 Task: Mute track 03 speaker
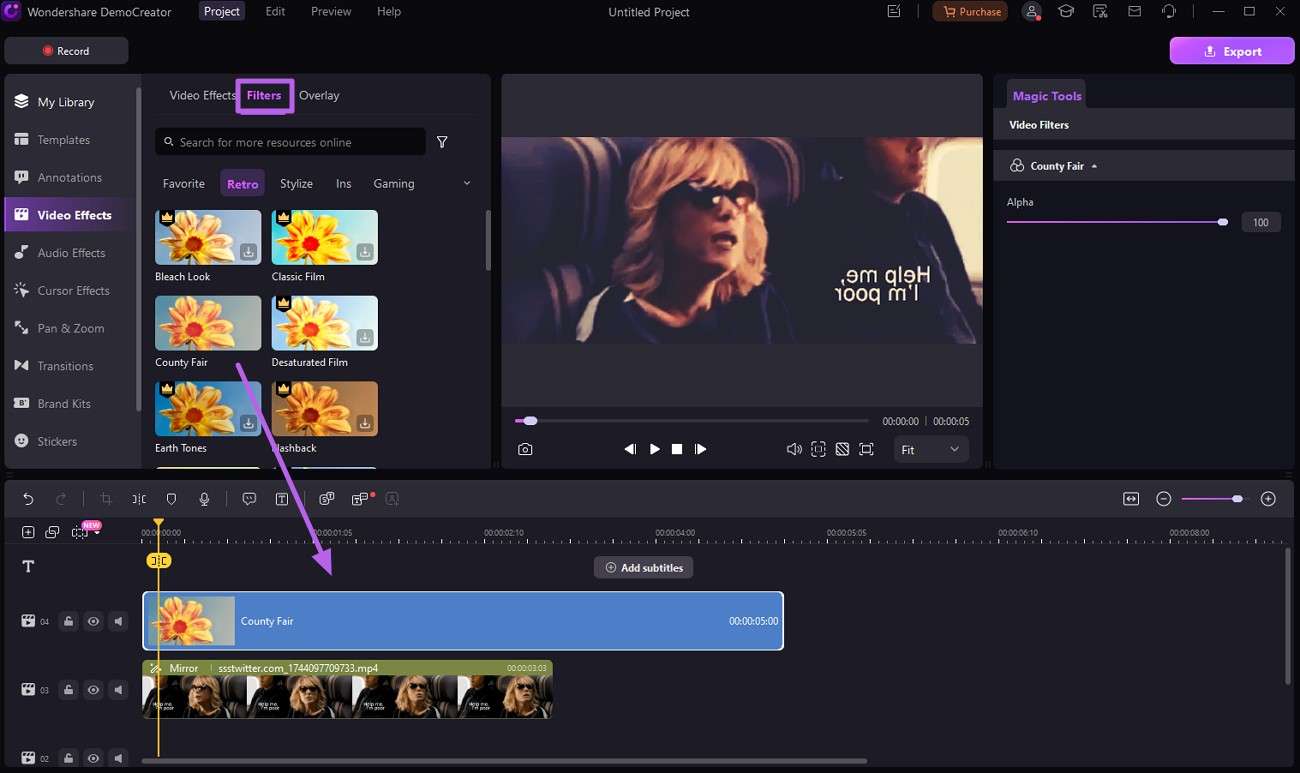[118, 690]
